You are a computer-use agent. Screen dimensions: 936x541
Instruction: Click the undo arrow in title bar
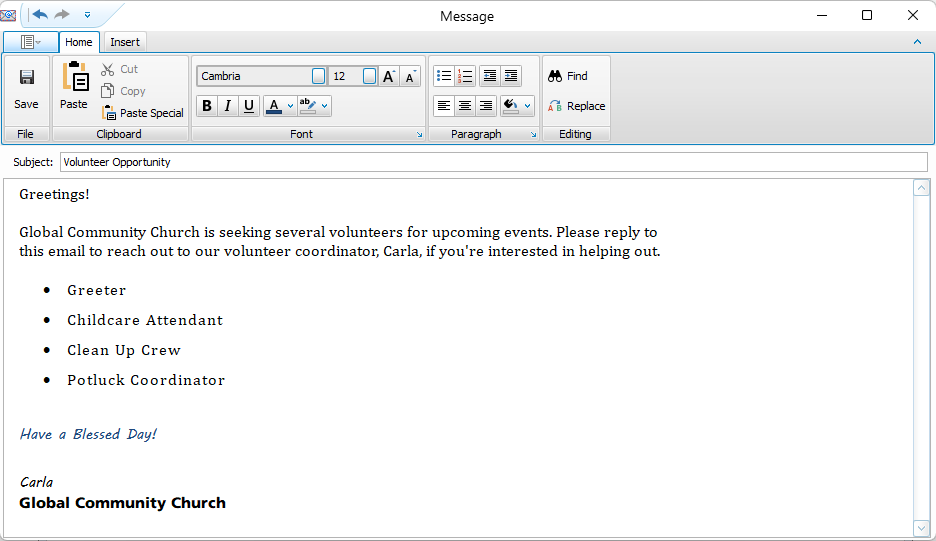click(40, 15)
